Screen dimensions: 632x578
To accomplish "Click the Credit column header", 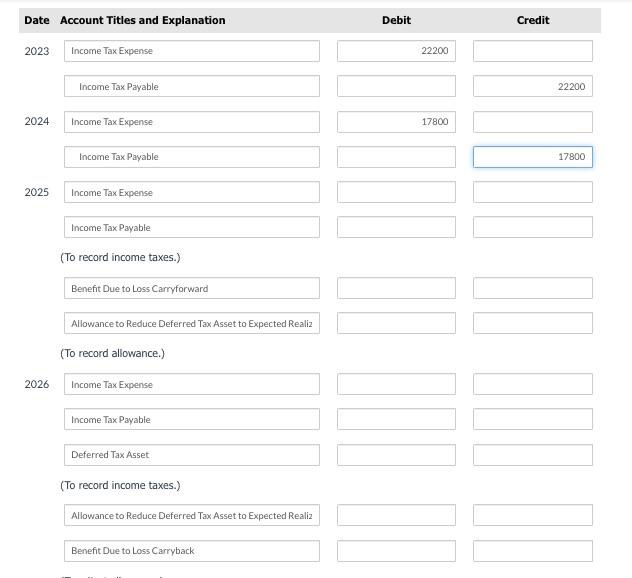I will click(533, 20).
